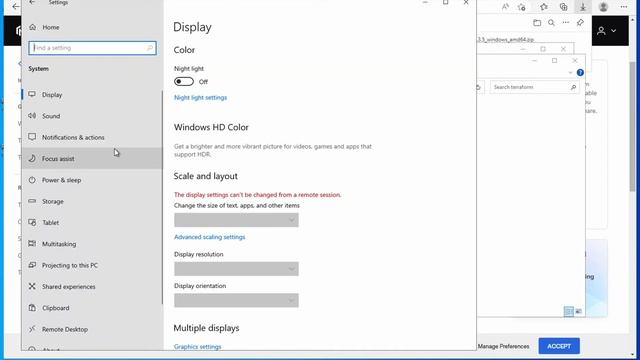Click the Storage drive icon
Viewport: 640px width, 360px height.
[x=32, y=201]
